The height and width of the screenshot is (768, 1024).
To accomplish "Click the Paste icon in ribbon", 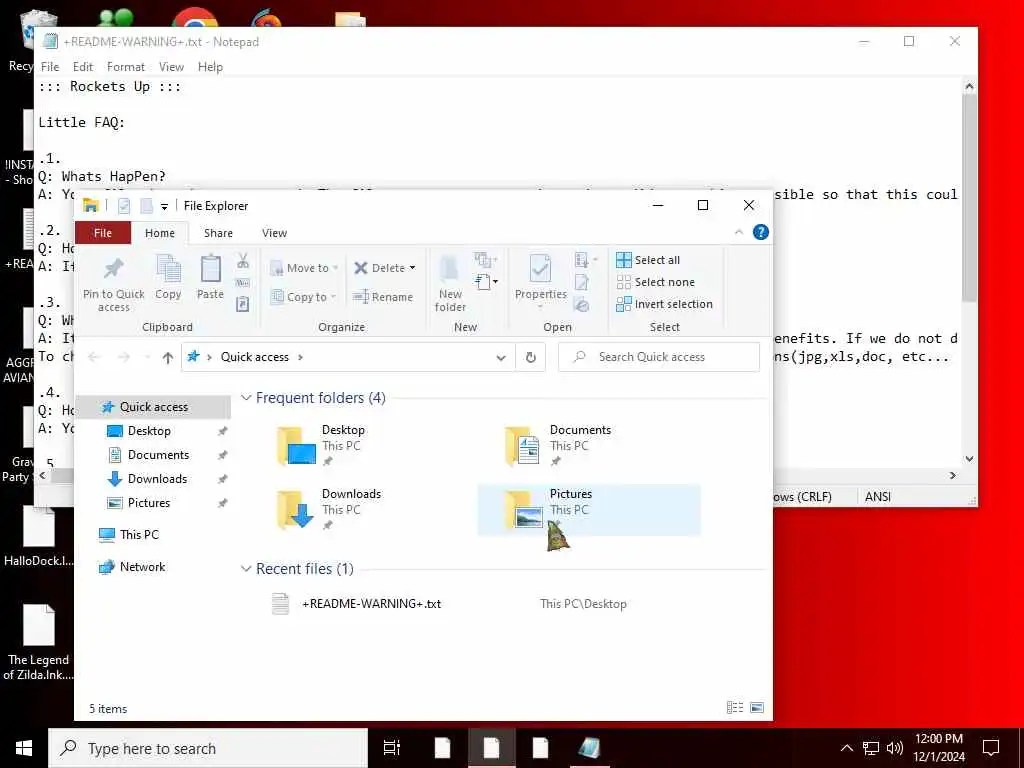I will 210,268.
